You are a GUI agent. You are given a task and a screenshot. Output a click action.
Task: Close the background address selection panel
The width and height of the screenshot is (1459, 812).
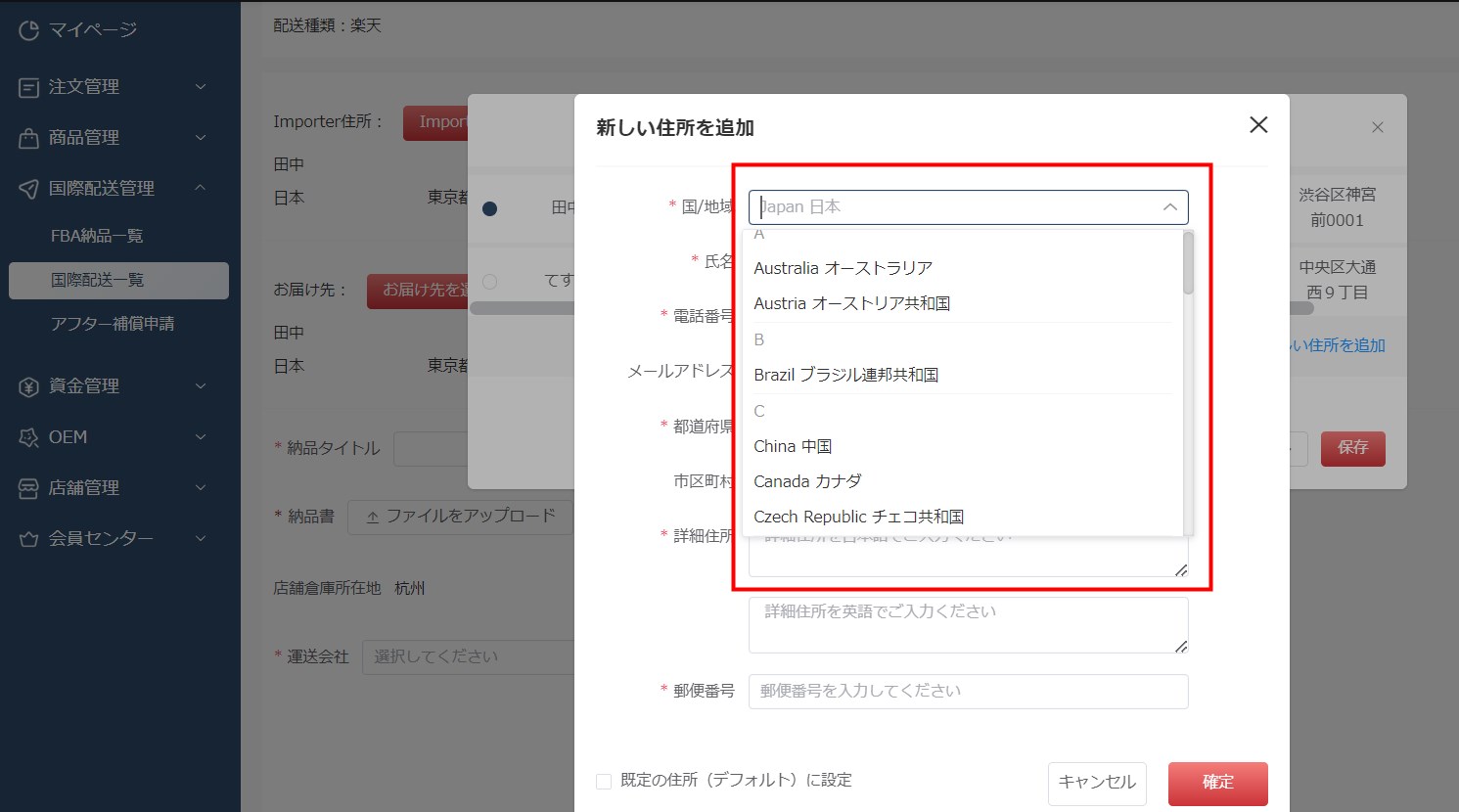pos(1378,127)
